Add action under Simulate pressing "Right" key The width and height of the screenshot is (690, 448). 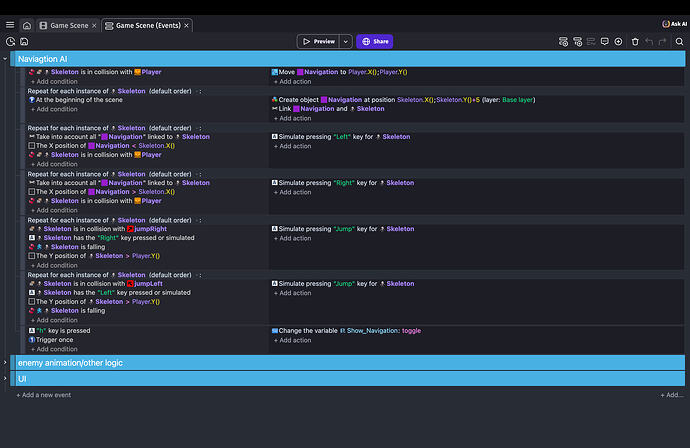292,192
